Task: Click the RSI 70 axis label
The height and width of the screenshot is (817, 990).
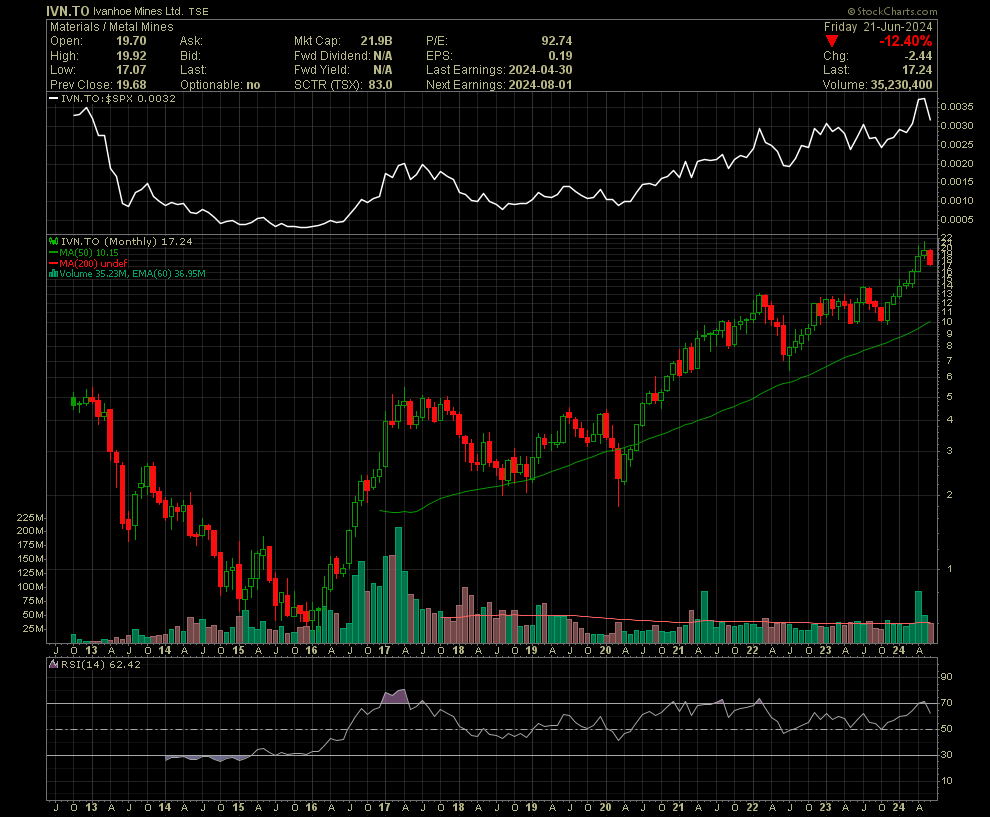Action: (x=946, y=703)
